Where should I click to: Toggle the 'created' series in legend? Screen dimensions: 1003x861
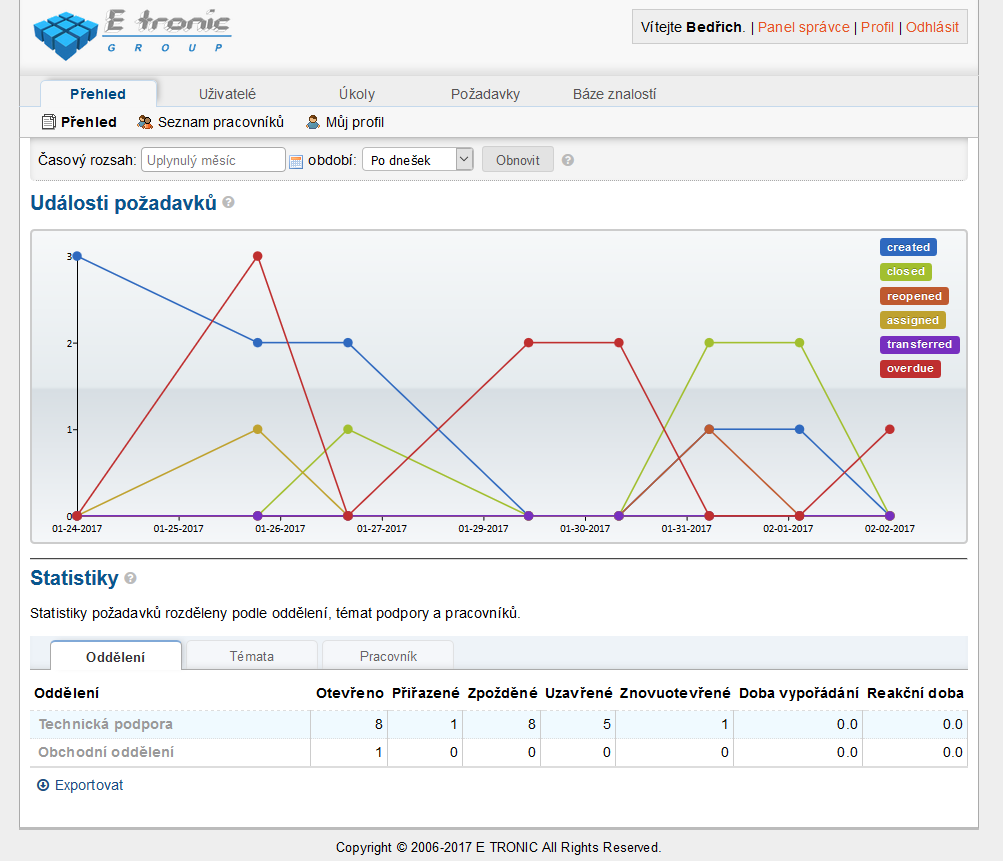pyautogui.click(x=908, y=247)
